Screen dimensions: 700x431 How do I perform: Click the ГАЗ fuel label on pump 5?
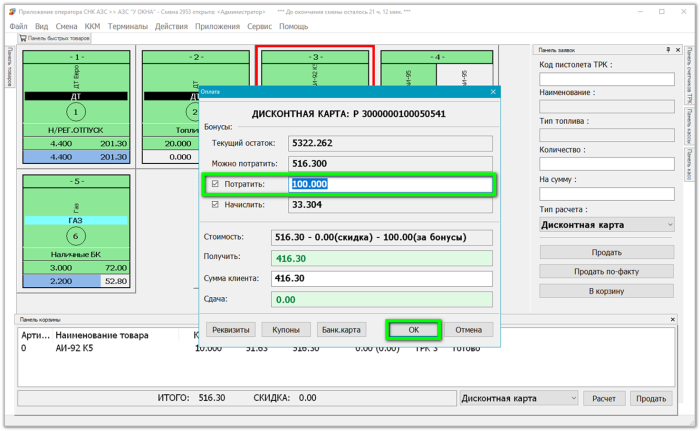(x=76, y=220)
